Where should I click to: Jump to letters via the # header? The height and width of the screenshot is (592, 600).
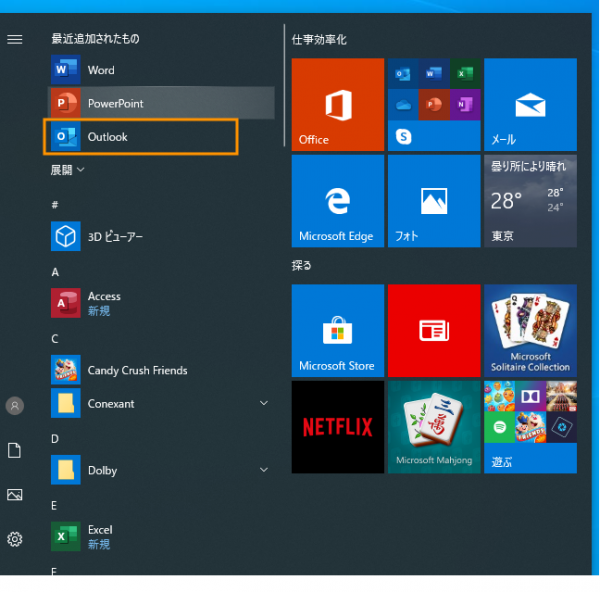coord(55,205)
